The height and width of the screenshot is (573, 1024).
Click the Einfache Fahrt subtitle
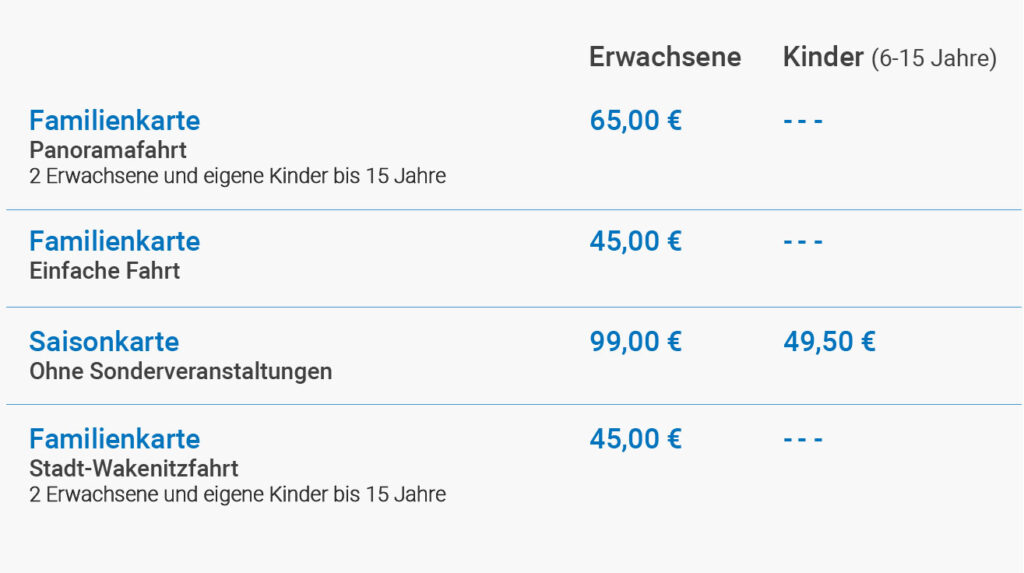pyautogui.click(x=104, y=271)
